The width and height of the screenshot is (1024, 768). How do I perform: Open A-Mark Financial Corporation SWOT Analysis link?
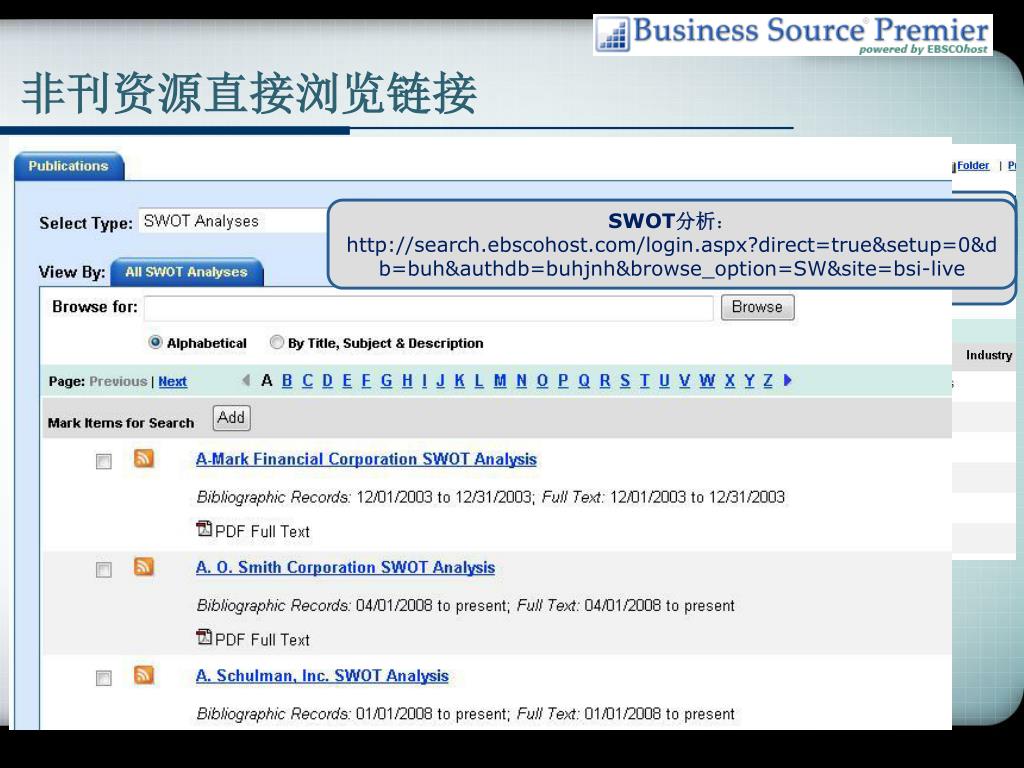[x=366, y=459]
